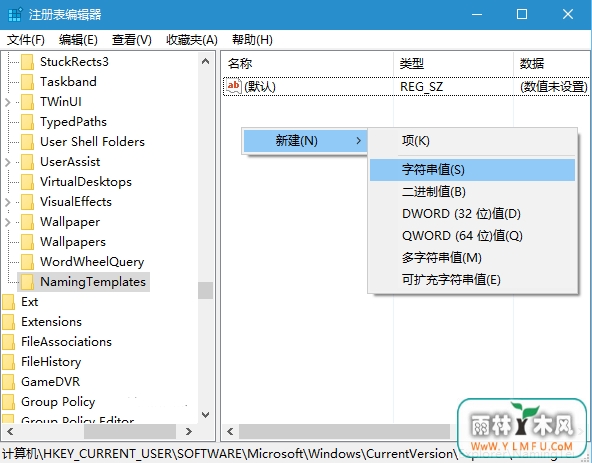Viewport: 592px width, 463px height.
Task: Choose 可扩充字符串值(E) from the submenu
Action: (x=472, y=280)
